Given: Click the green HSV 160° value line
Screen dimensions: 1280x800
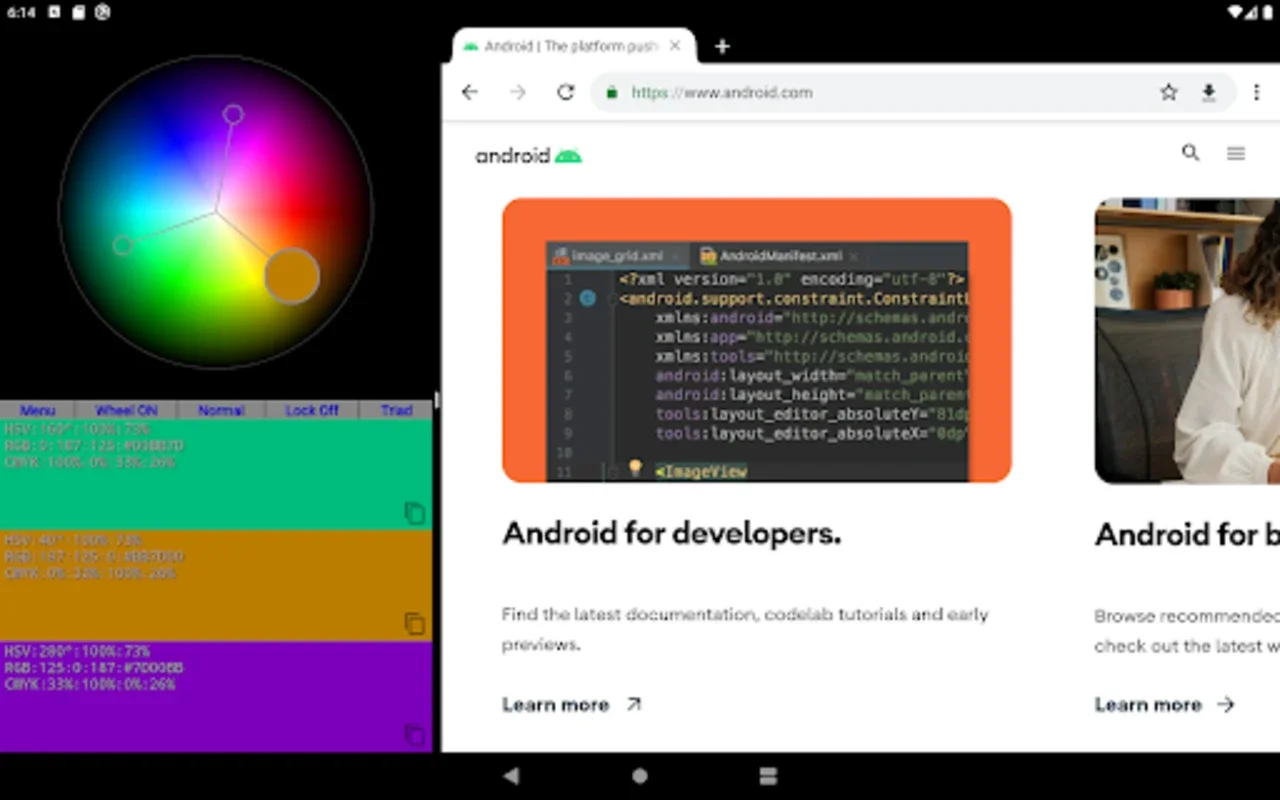Looking at the screenshot, I should [x=76, y=428].
